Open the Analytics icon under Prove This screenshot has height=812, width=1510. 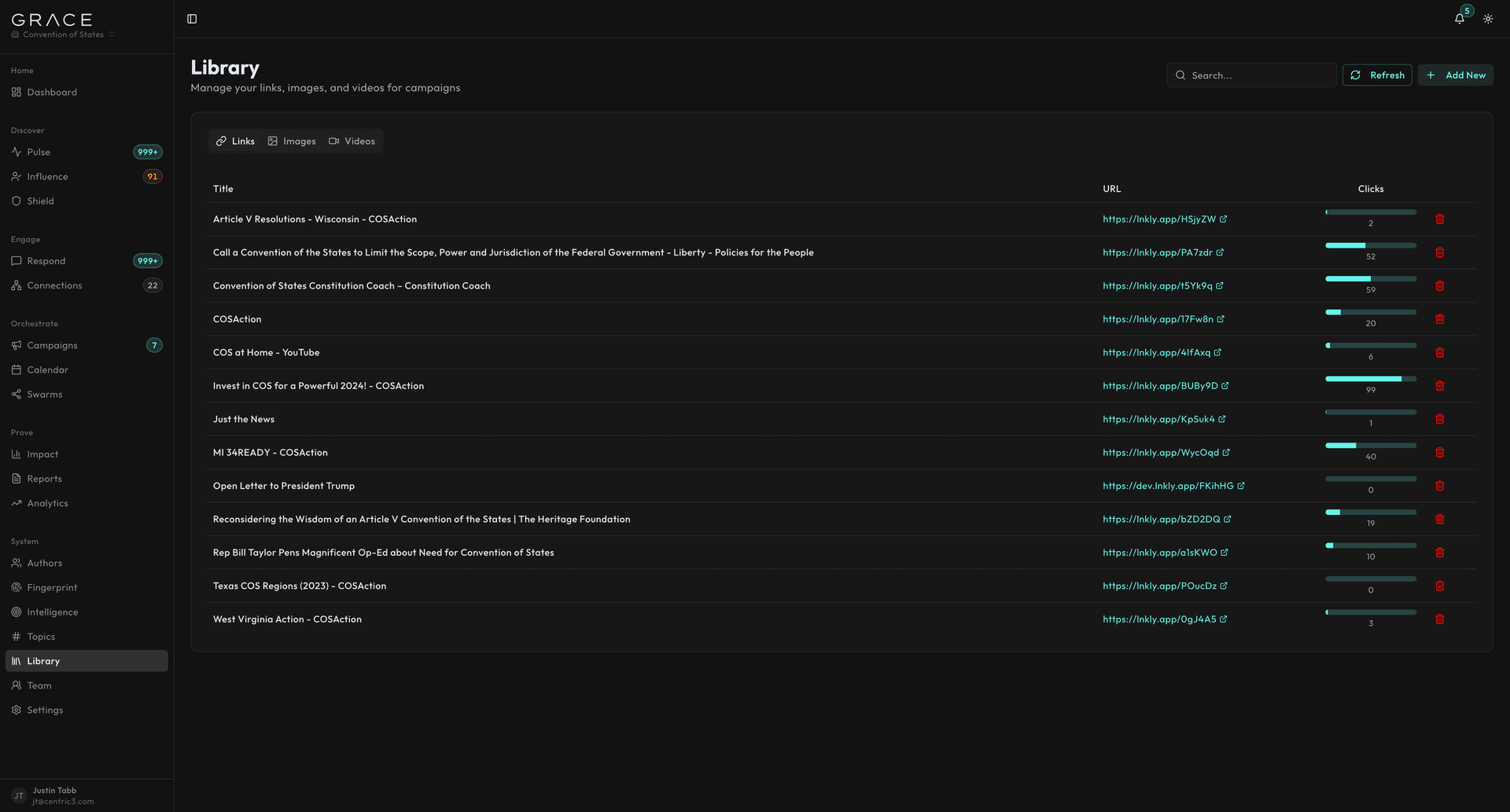coord(17,503)
